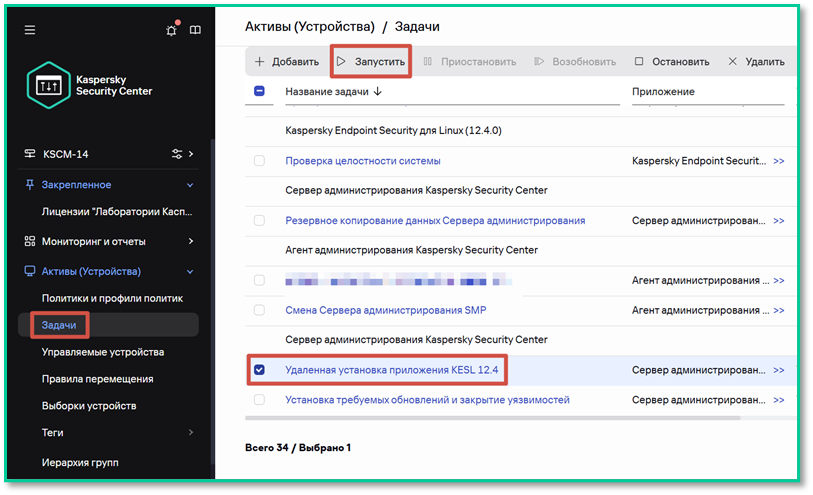Toggle the select-all tasks header checkbox
Screen dimensions: 813x495
tap(259, 91)
